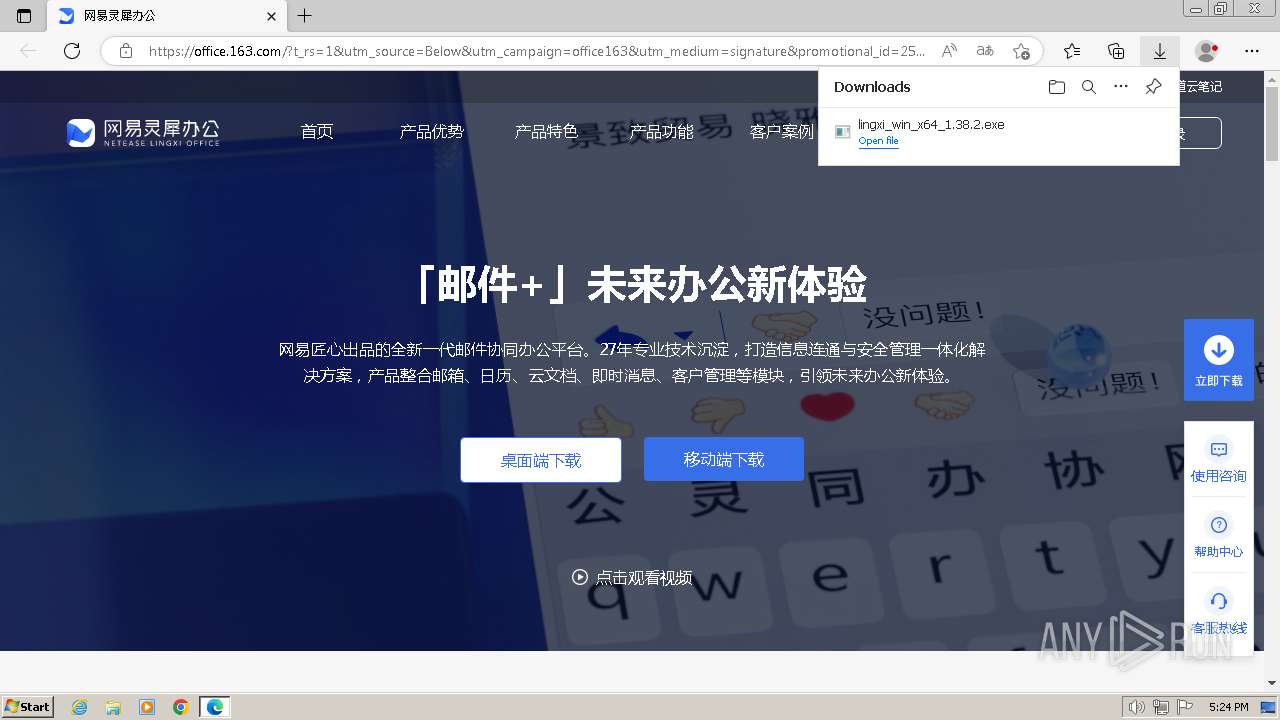Launch Google Chrome from taskbar
The width and height of the screenshot is (1280, 720).
(181, 707)
